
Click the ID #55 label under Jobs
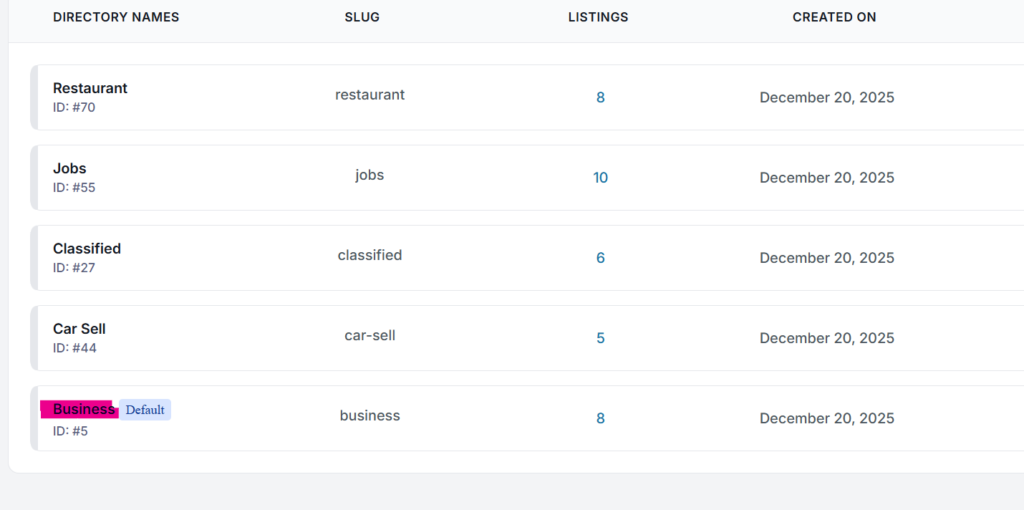click(x=74, y=187)
